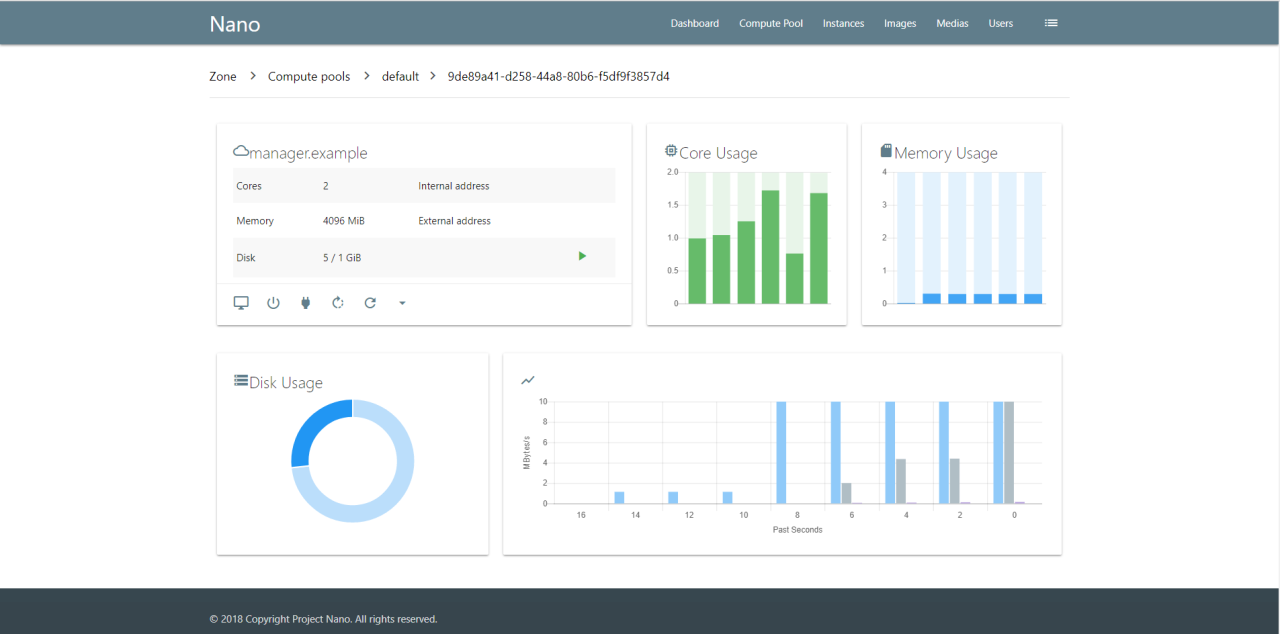Expand the more actions dropdown arrow
Image resolution: width=1280 pixels, height=634 pixels.
(402, 303)
